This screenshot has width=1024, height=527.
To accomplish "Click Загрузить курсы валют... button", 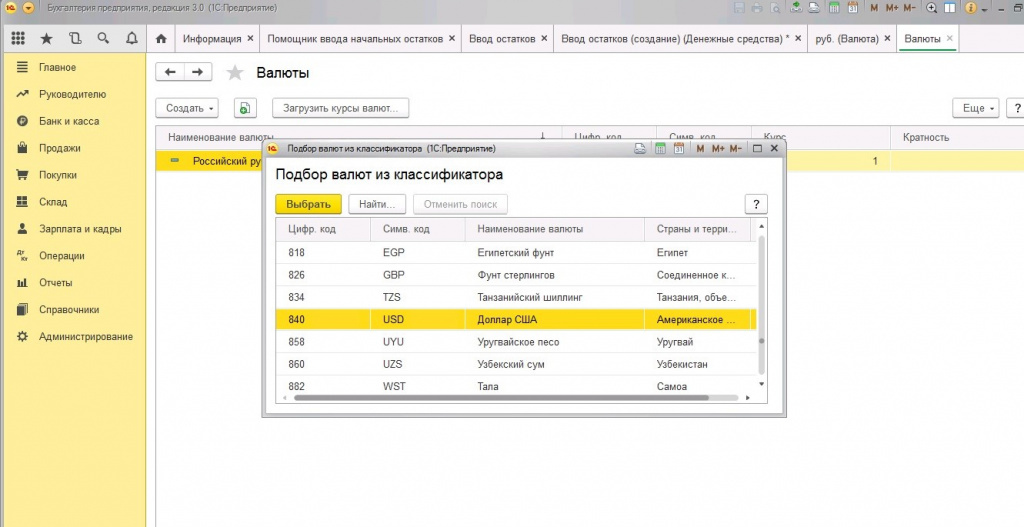I will pos(340,108).
